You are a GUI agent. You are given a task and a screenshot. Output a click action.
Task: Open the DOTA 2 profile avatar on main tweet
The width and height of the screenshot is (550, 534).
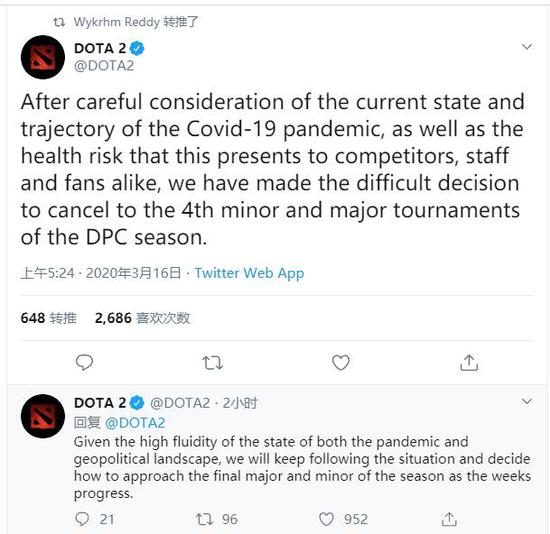[x=43, y=57]
